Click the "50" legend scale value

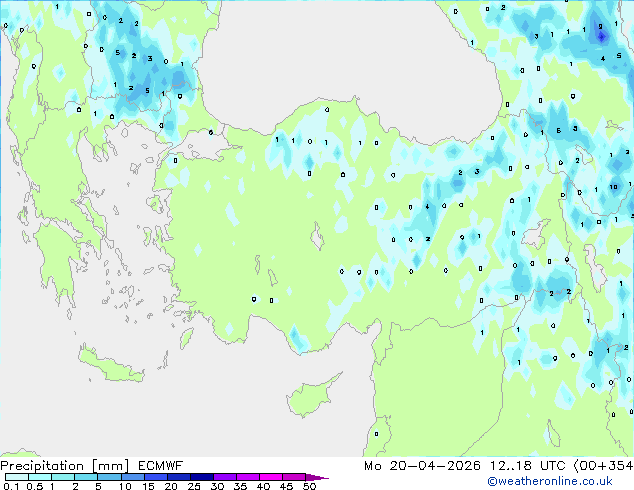pyautogui.click(x=309, y=486)
